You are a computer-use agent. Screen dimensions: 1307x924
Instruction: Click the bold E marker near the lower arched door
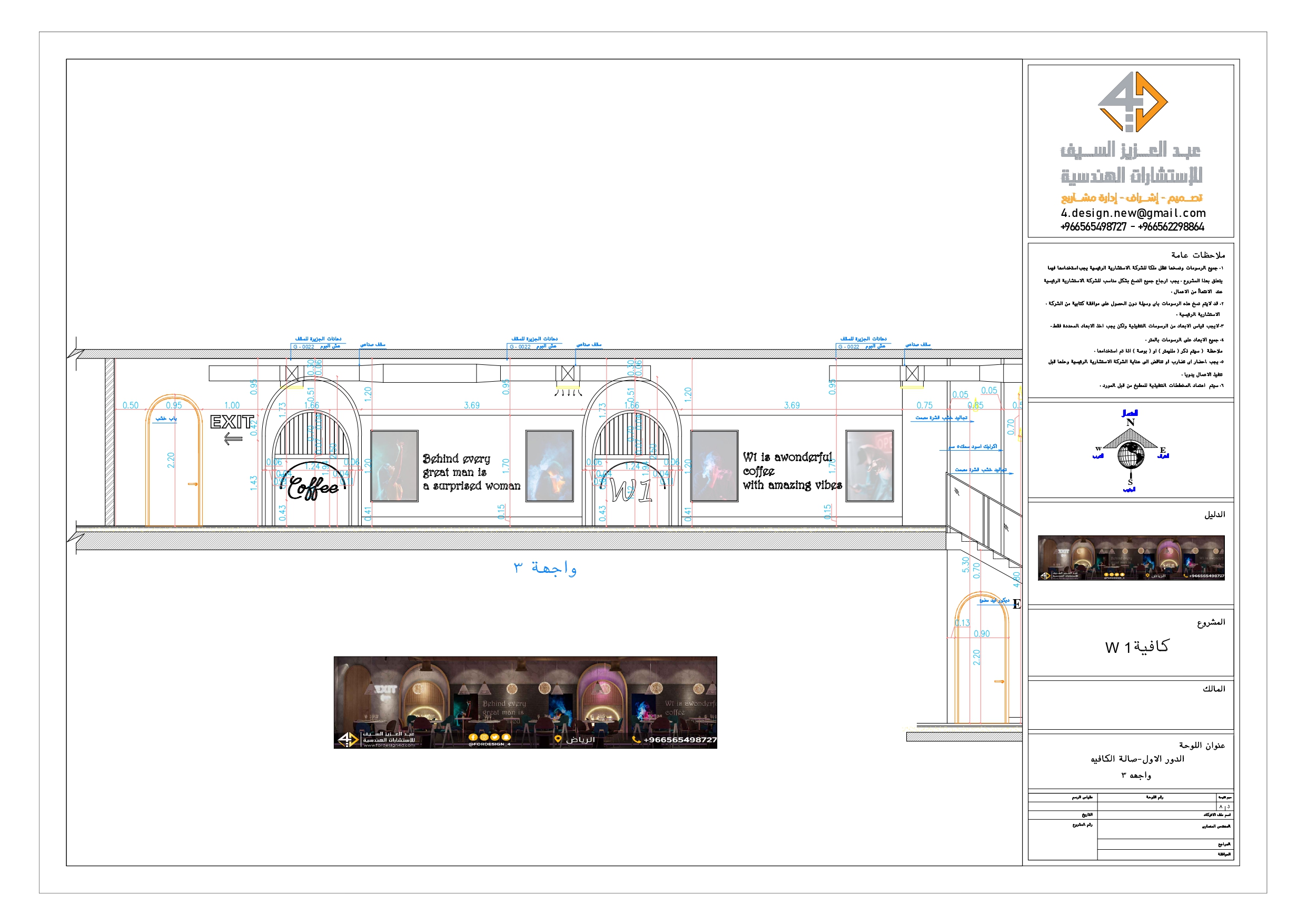coord(1017,604)
